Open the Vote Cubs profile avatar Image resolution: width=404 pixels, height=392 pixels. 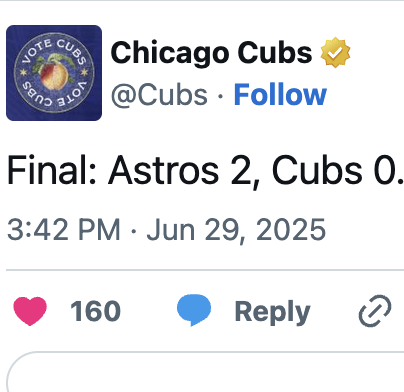click(54, 73)
